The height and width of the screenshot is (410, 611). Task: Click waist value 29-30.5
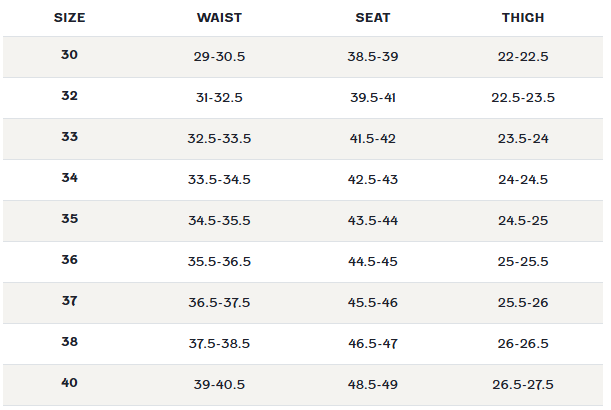coord(219,57)
